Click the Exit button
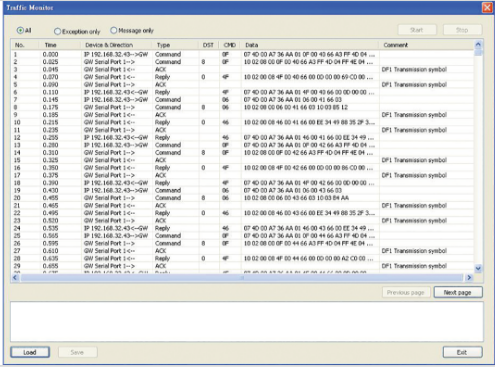The width and height of the screenshot is (495, 367). click(x=462, y=352)
